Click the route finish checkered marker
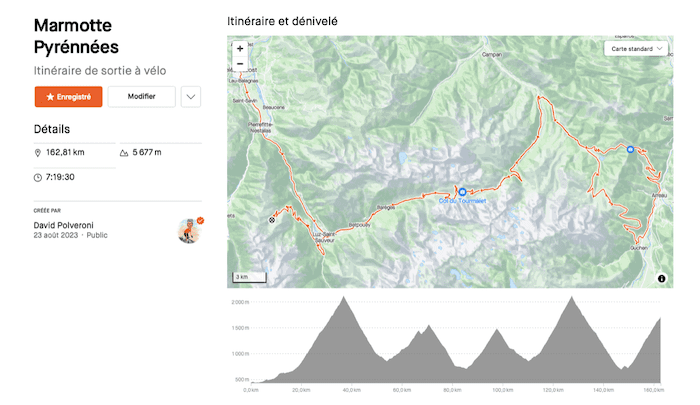Screen dimensions: 700x405 coord(272,220)
